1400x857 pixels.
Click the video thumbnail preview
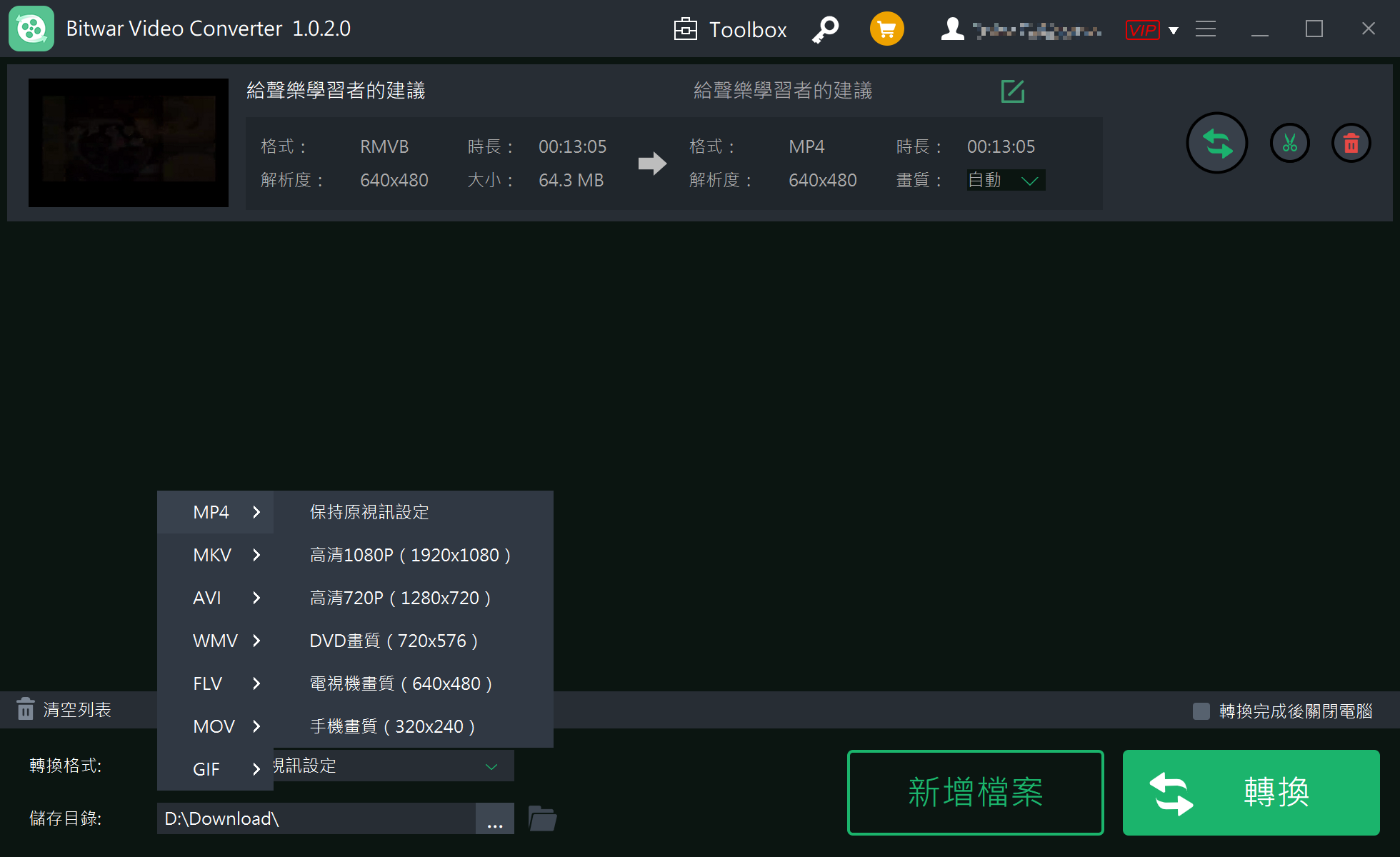(x=129, y=143)
